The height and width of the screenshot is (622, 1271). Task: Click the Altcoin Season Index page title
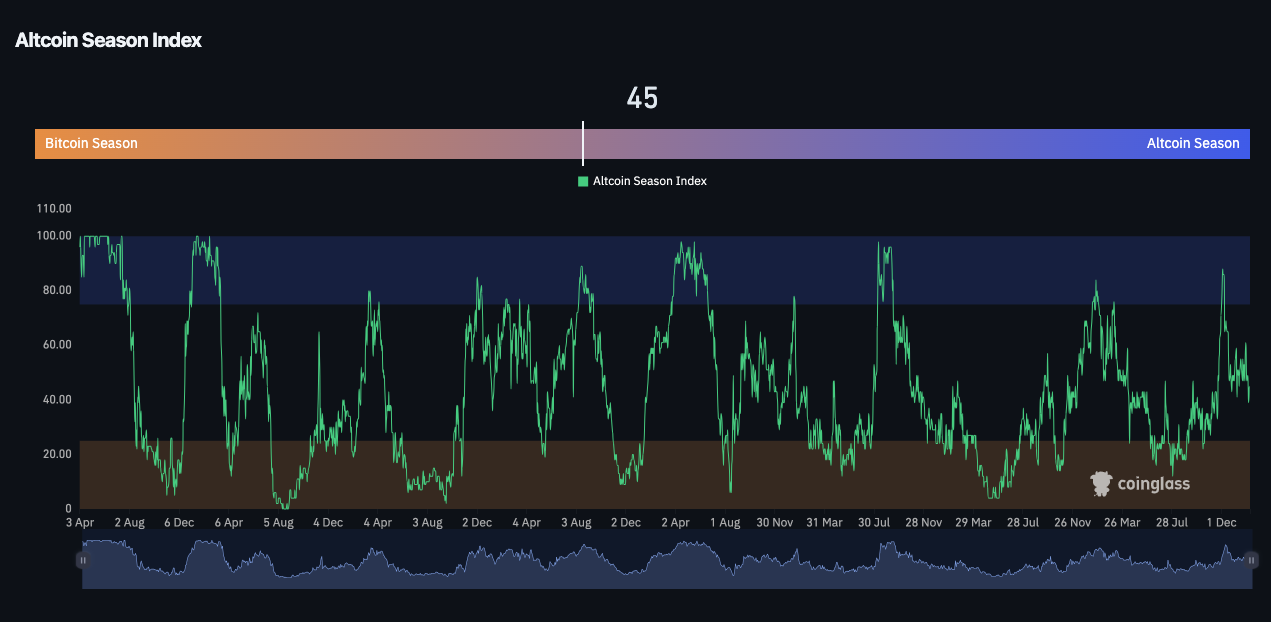pos(108,40)
